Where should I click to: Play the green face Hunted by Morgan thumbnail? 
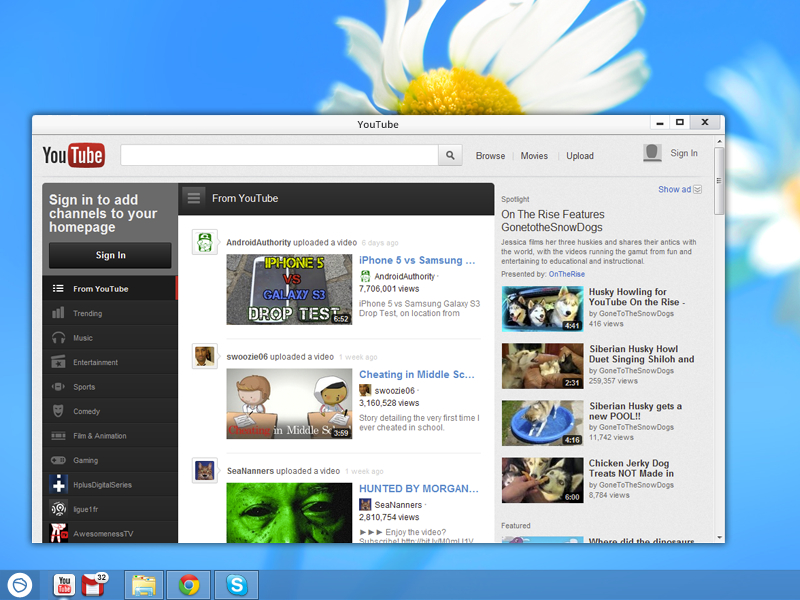click(289, 513)
